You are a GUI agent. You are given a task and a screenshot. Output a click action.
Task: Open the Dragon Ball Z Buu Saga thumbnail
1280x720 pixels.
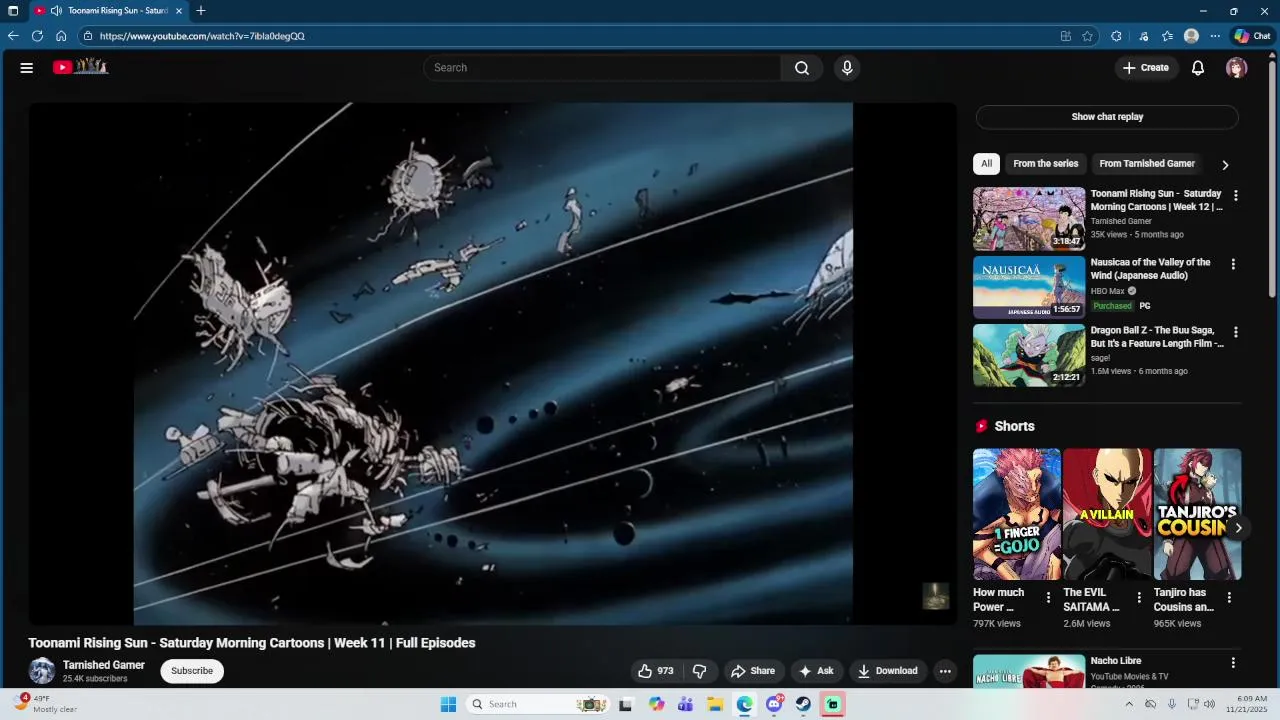1029,355
